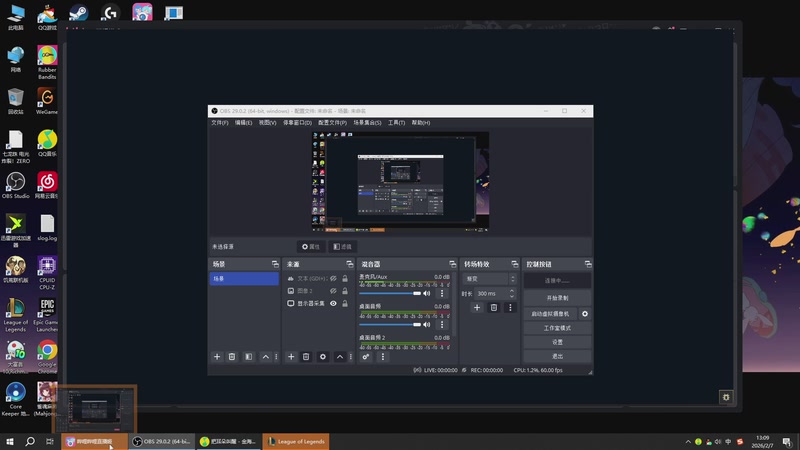Click 启动虚拟摄像机 virtual camera button

[x=550, y=314]
